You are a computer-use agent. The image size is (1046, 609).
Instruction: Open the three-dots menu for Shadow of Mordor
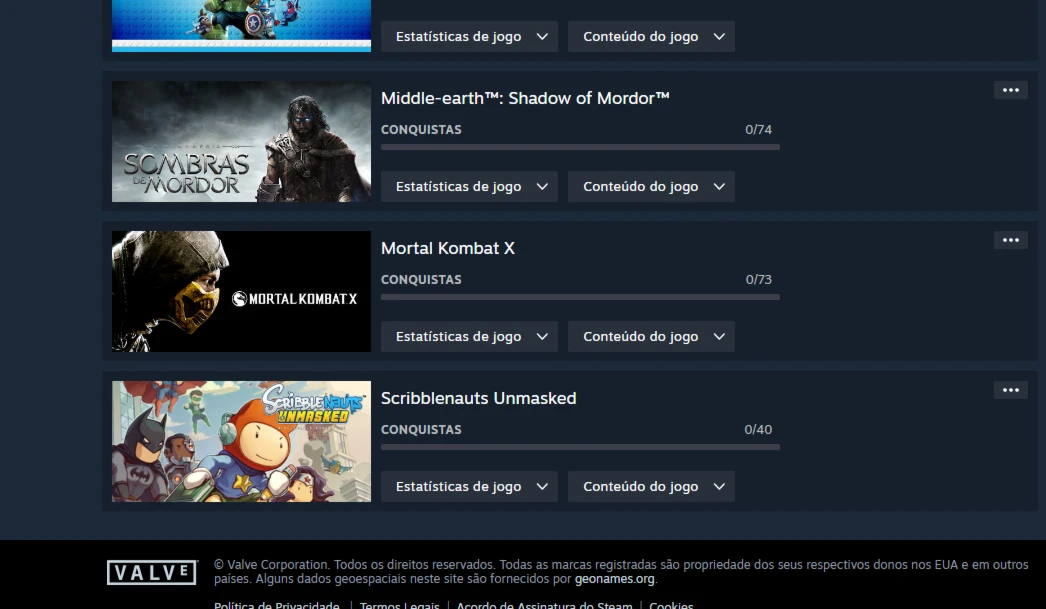tap(1011, 90)
